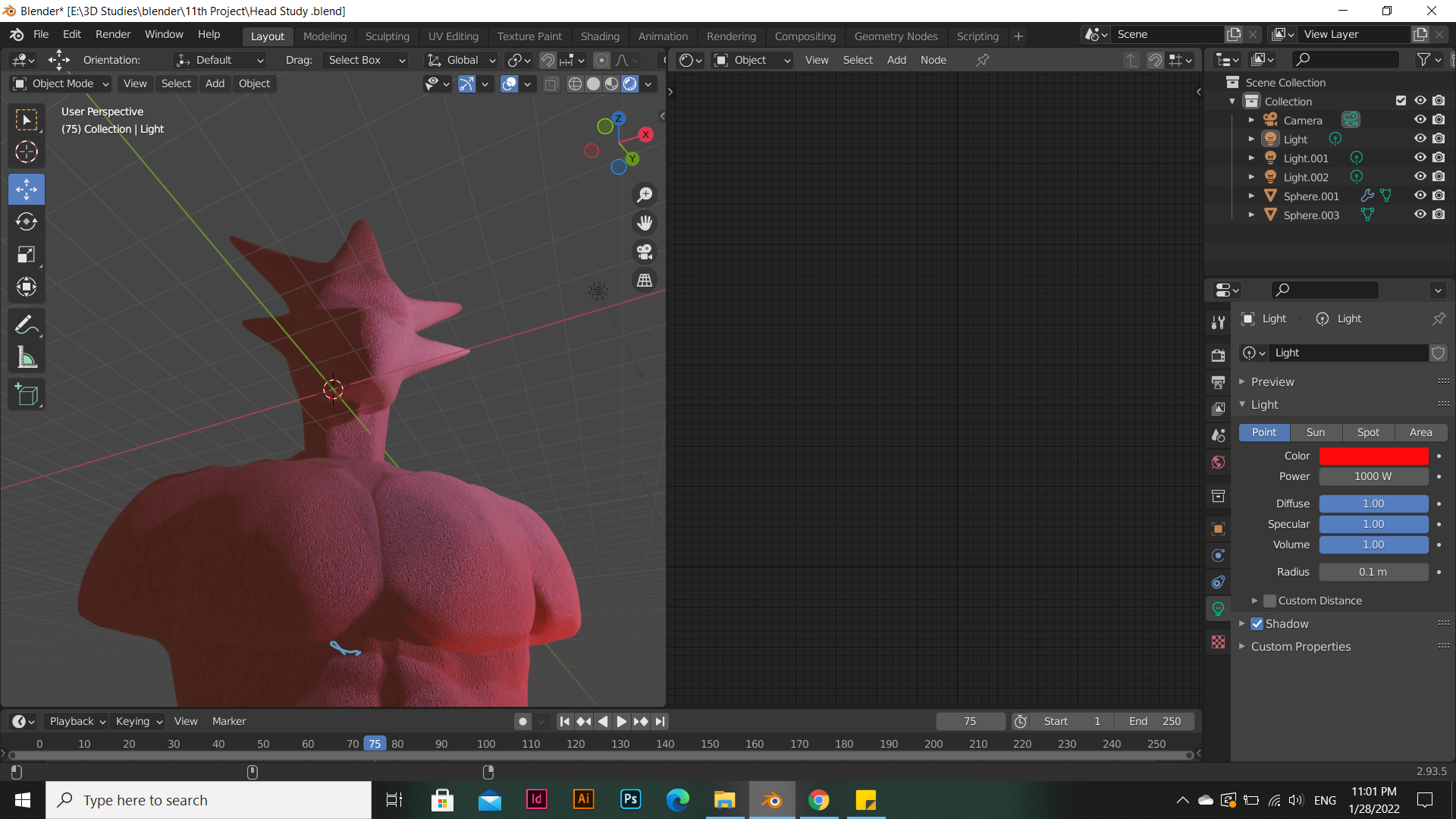Set light type to Spot
The image size is (1456, 819).
[1368, 432]
